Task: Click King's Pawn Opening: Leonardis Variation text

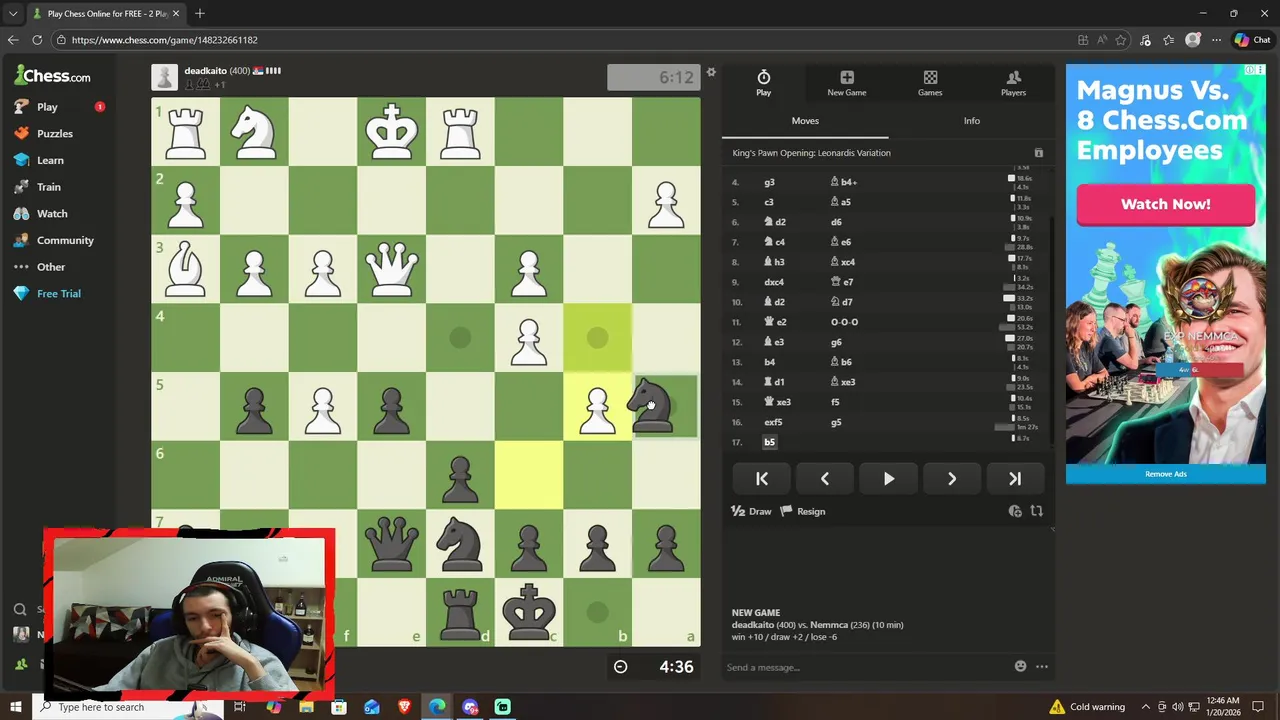Action: pos(811,153)
